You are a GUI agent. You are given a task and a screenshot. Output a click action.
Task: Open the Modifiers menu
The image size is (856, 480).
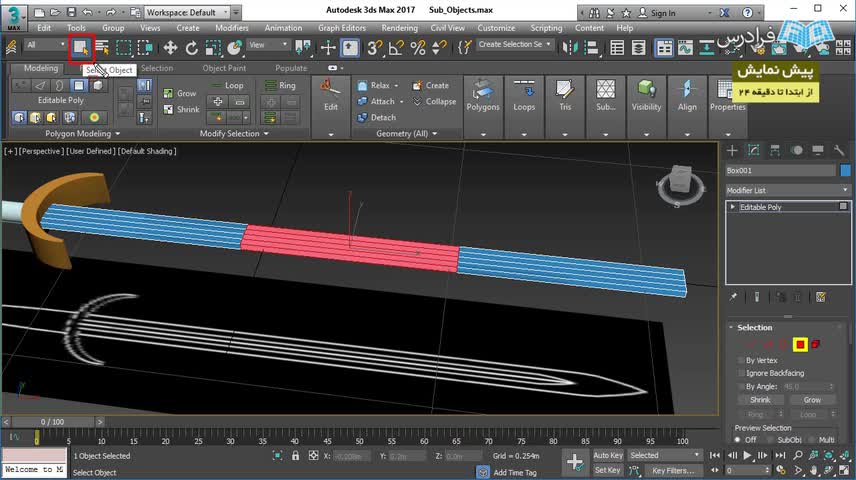point(232,28)
